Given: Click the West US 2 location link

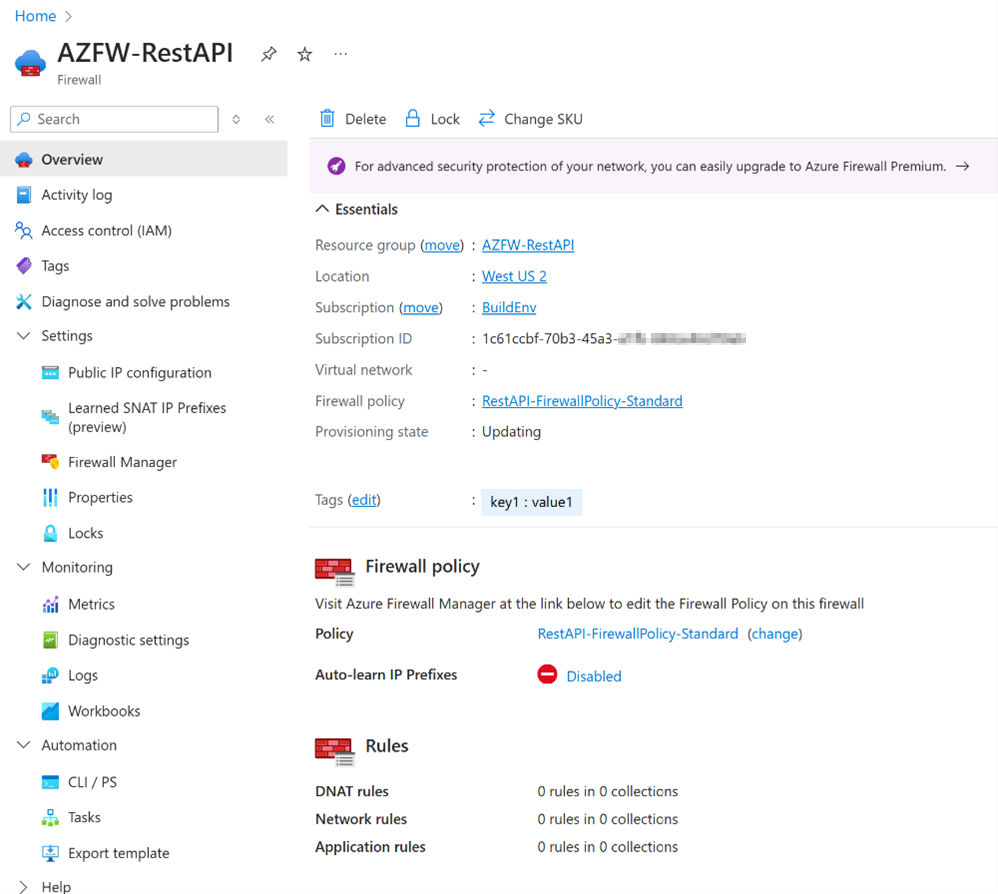Looking at the screenshot, I should coord(514,276).
